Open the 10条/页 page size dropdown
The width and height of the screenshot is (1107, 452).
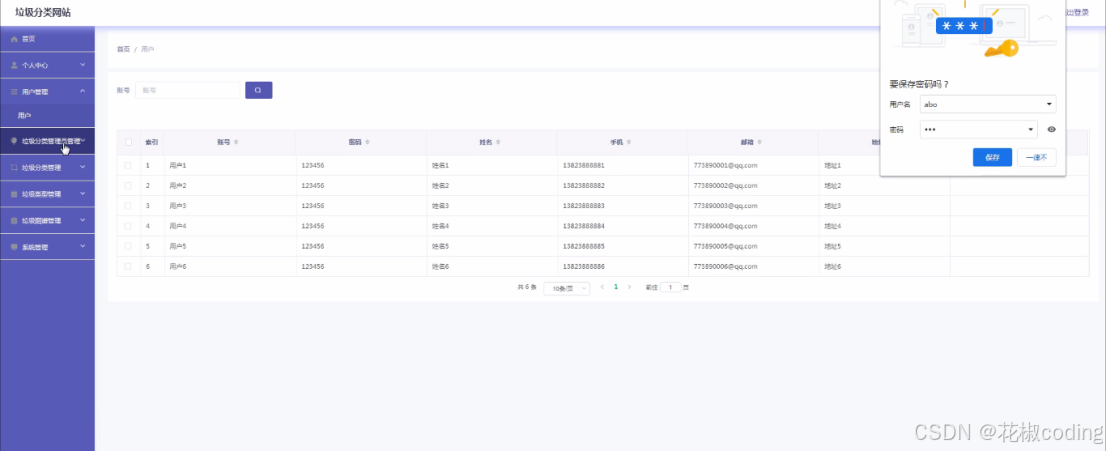[x=567, y=288]
